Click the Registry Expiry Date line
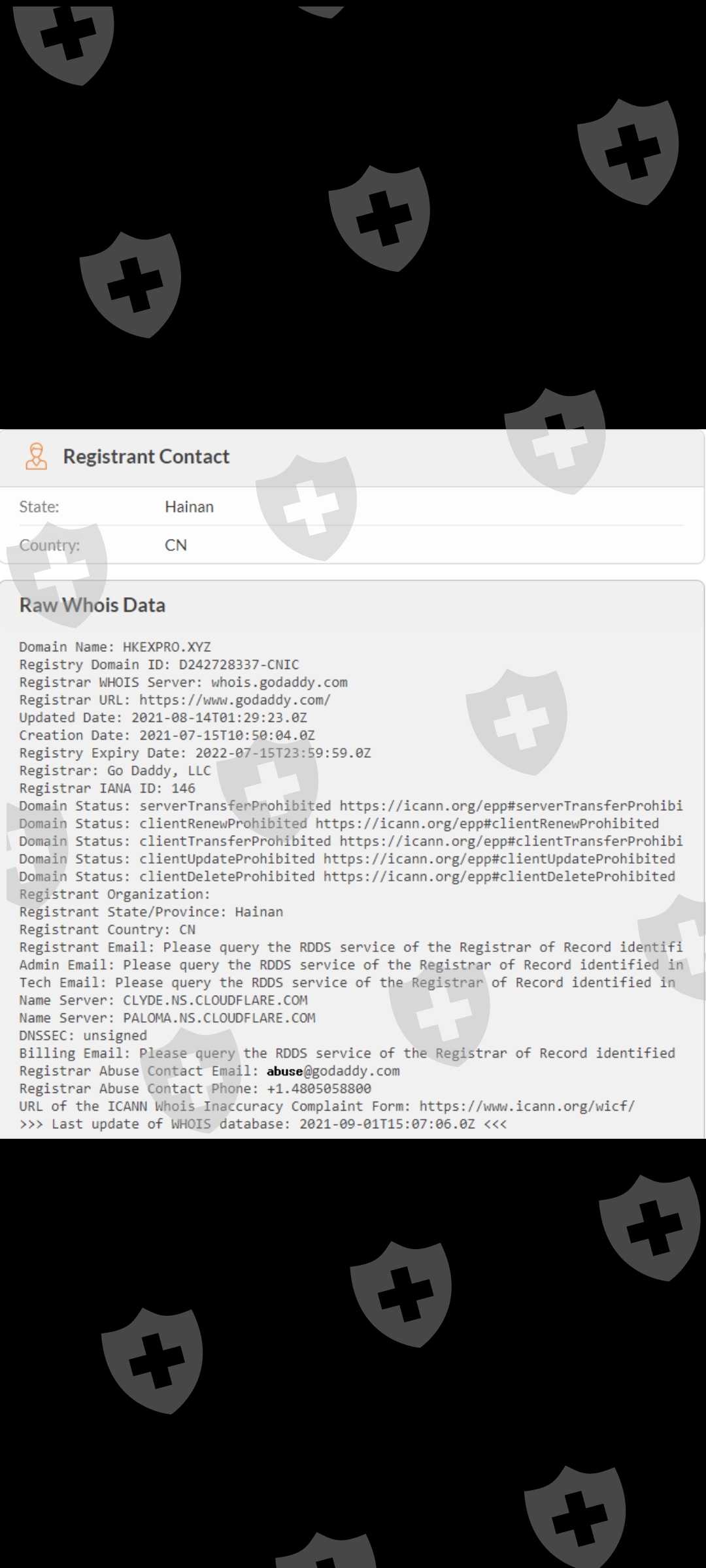 [195, 753]
